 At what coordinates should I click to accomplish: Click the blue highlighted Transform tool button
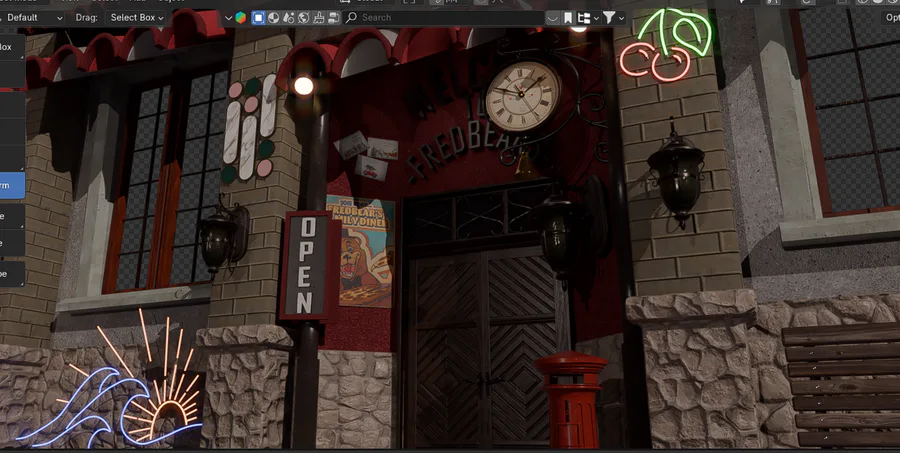click(x=11, y=185)
